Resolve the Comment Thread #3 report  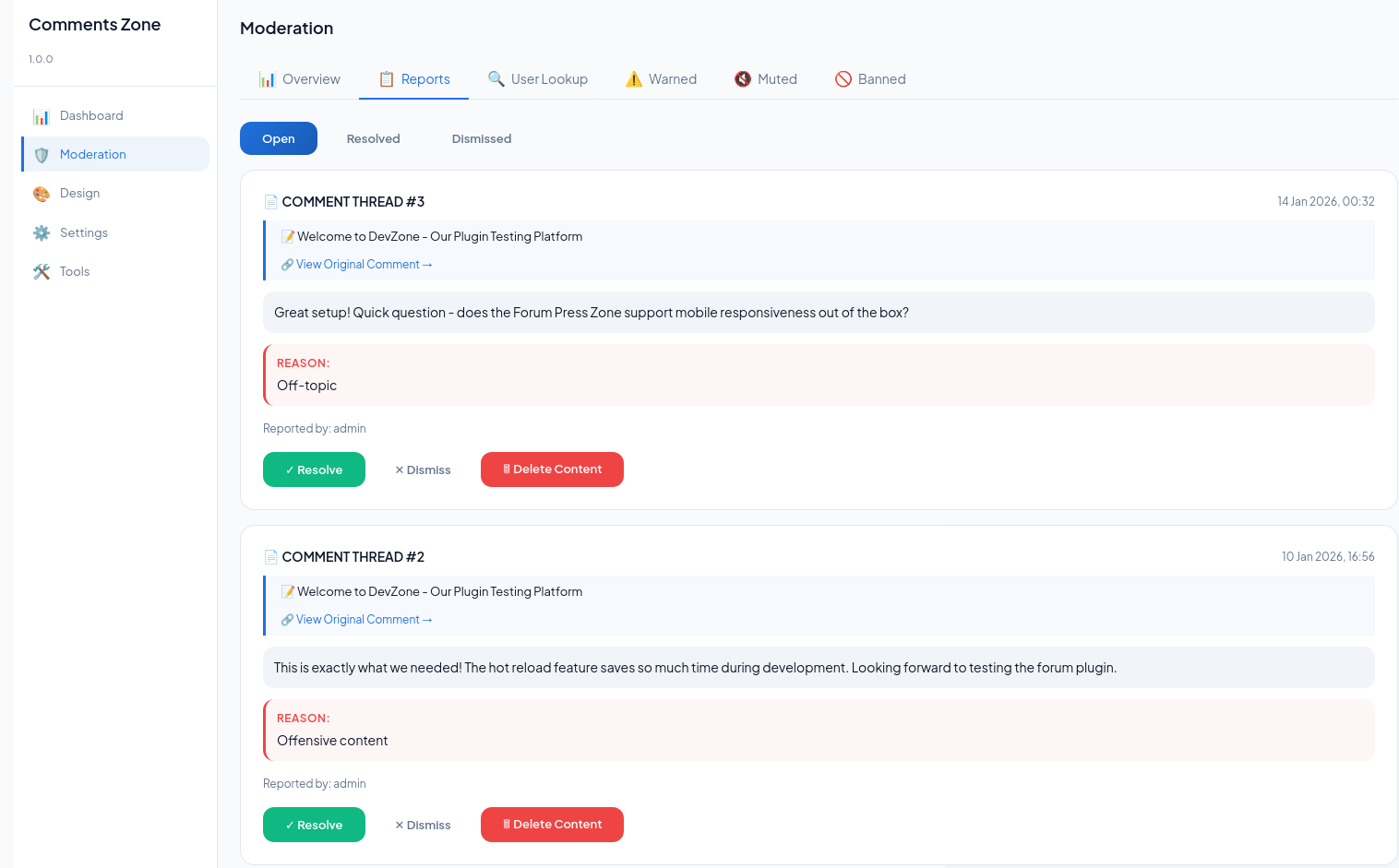pos(314,470)
